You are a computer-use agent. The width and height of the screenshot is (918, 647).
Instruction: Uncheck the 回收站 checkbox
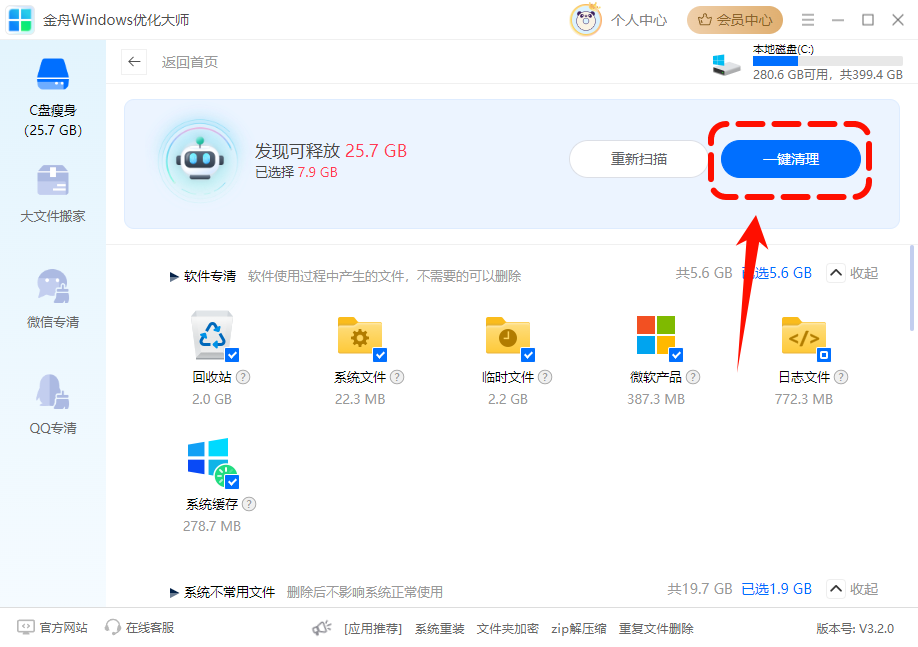tap(232, 355)
